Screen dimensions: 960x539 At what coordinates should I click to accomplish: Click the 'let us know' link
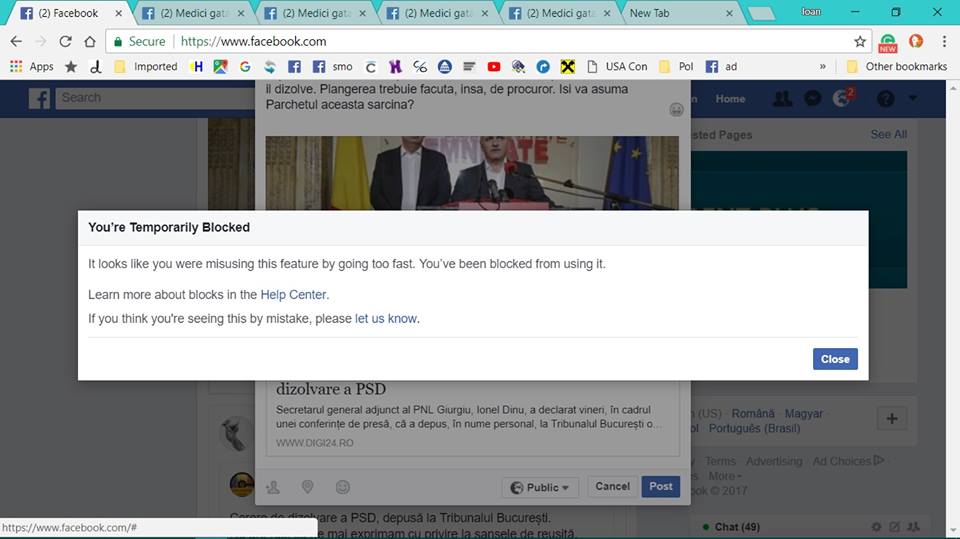pos(386,319)
